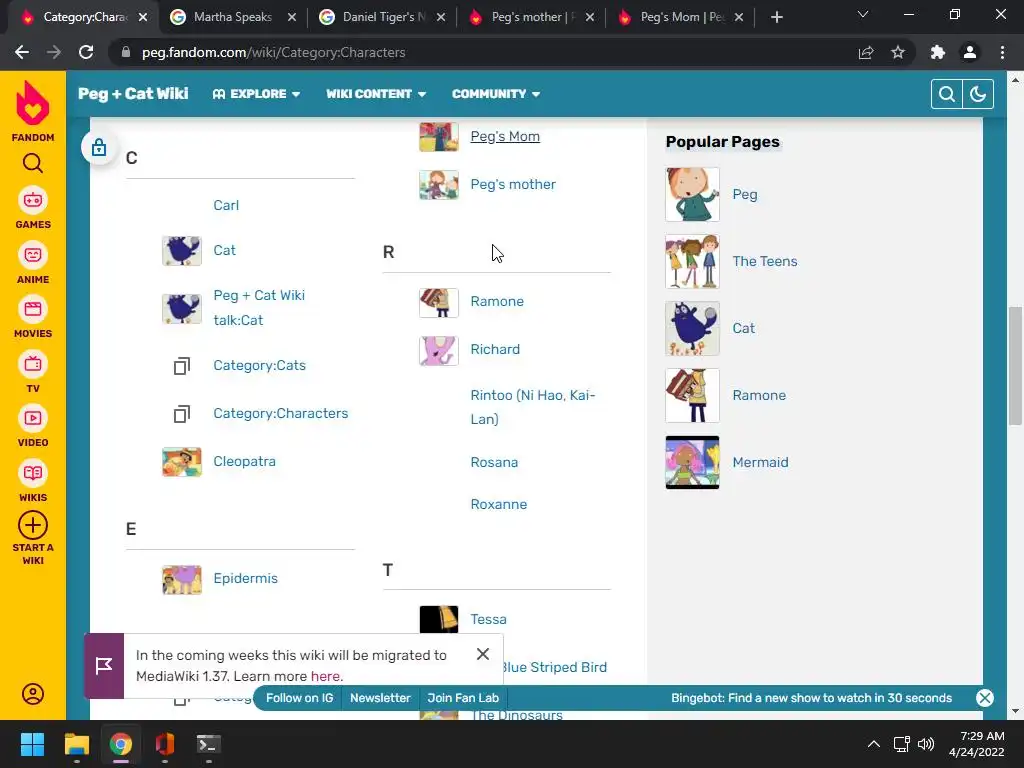Open the Chrome profile avatar icon

(x=970, y=52)
